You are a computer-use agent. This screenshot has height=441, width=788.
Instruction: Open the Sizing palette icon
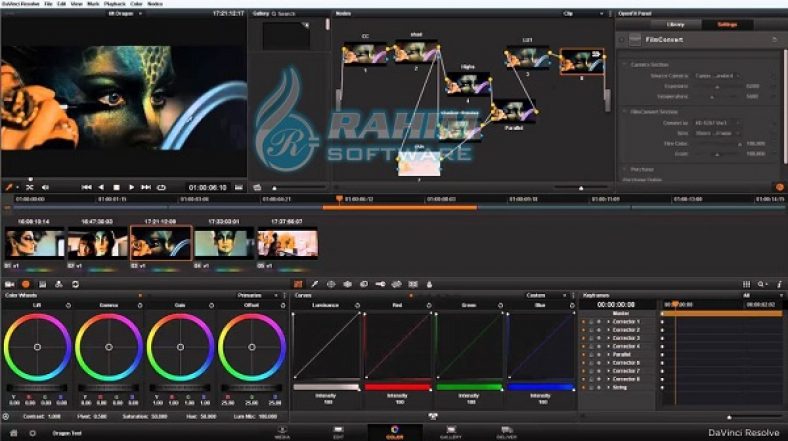(397, 284)
